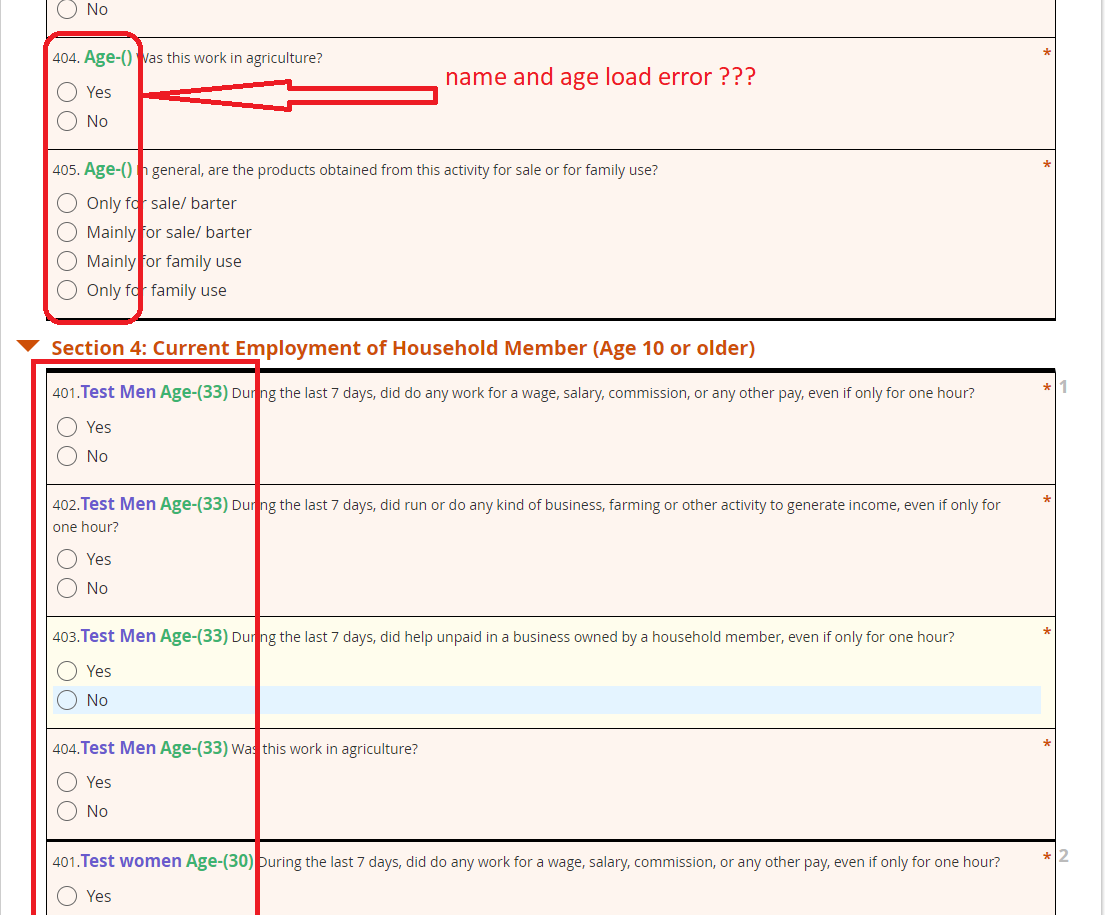Choose 'Mainly for family use' in question 405

click(67, 261)
